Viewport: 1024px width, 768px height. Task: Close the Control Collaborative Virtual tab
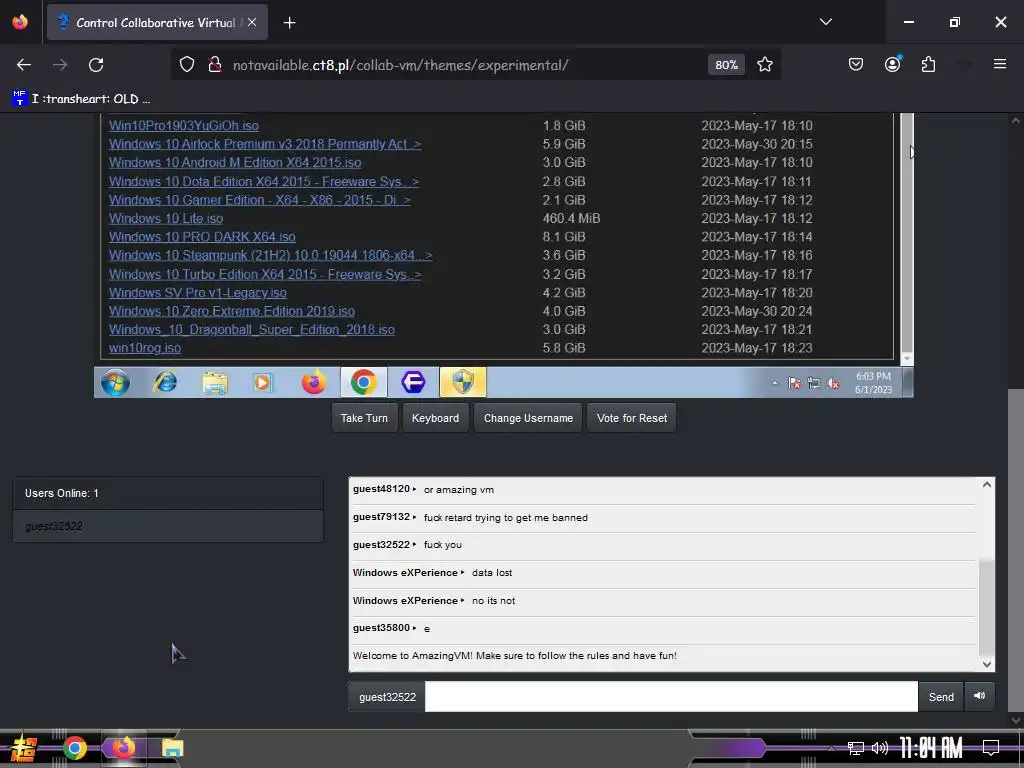point(252,22)
